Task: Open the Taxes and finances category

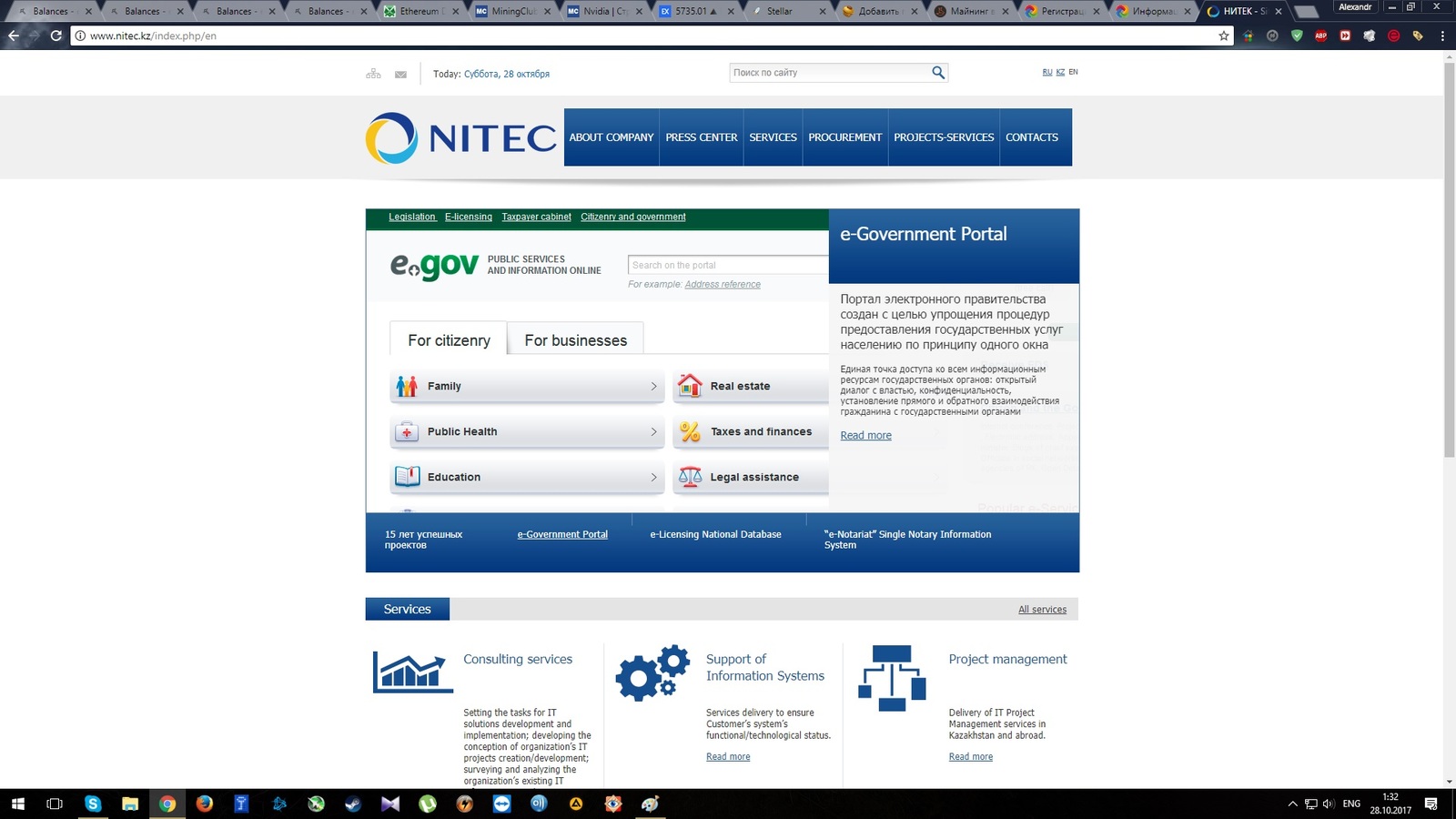Action: coord(751,432)
